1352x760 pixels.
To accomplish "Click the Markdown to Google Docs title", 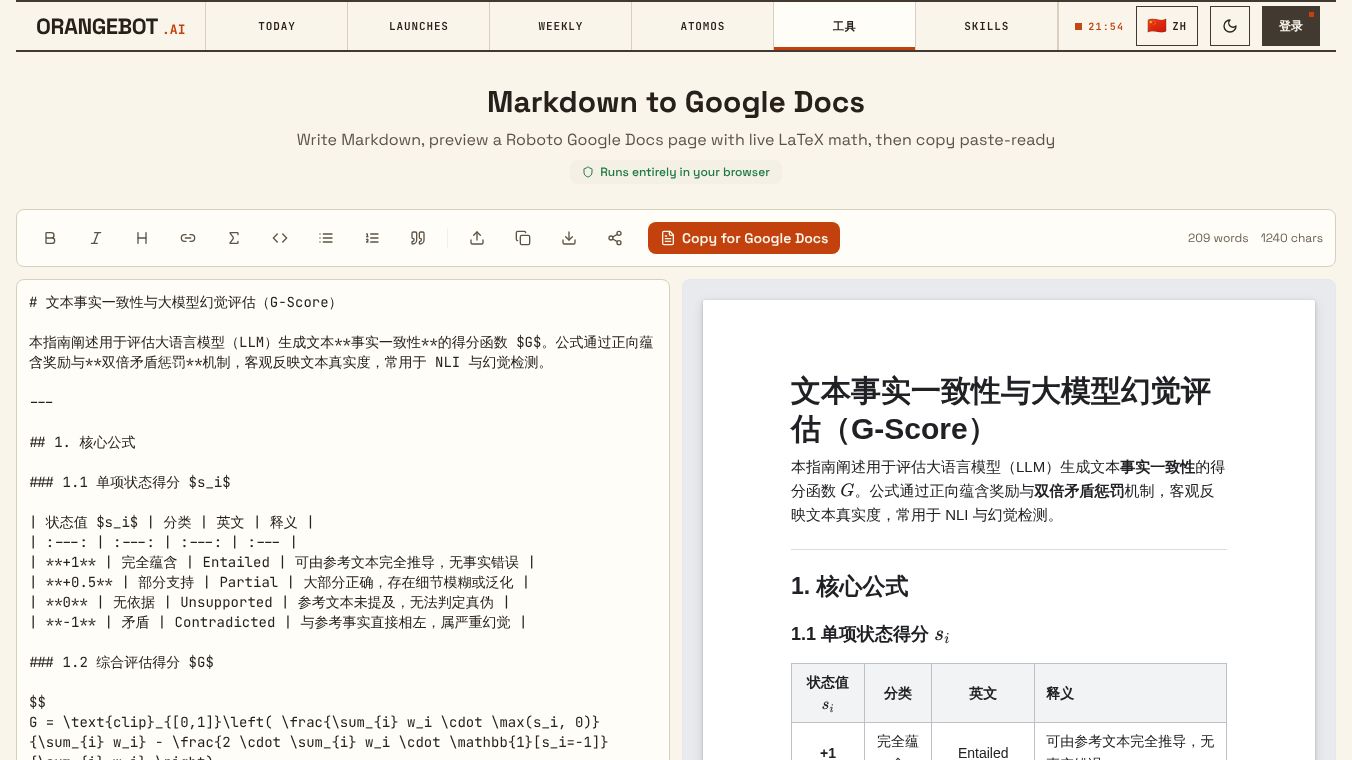I will pos(676,102).
